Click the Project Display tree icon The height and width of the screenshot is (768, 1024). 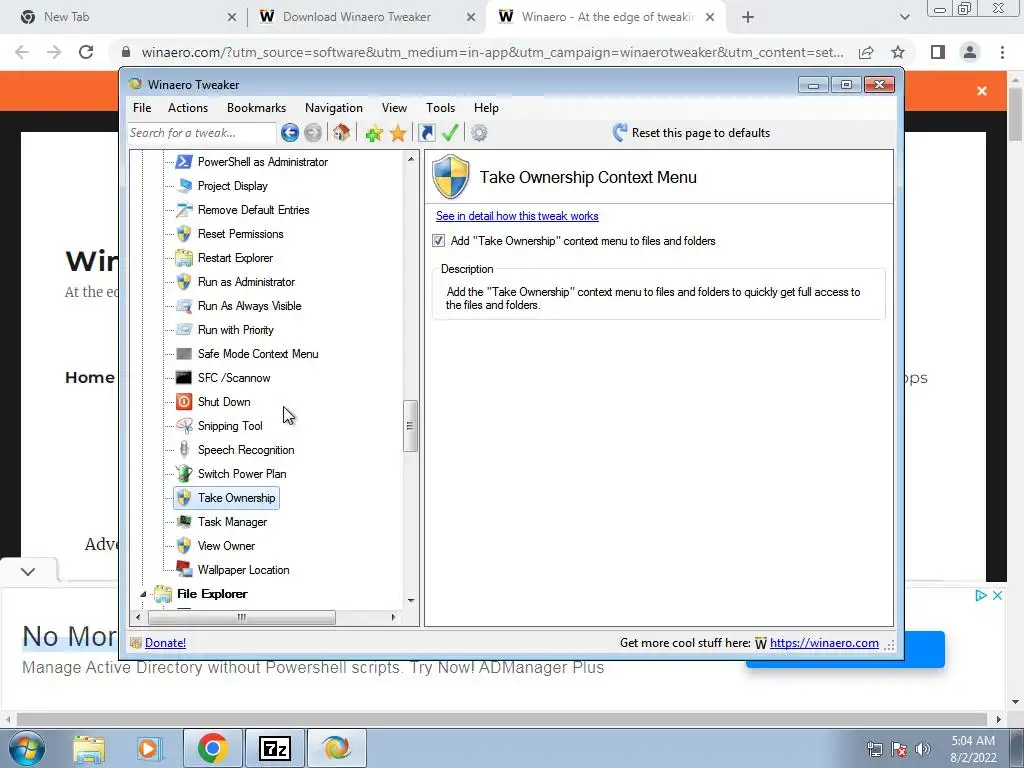tap(184, 185)
